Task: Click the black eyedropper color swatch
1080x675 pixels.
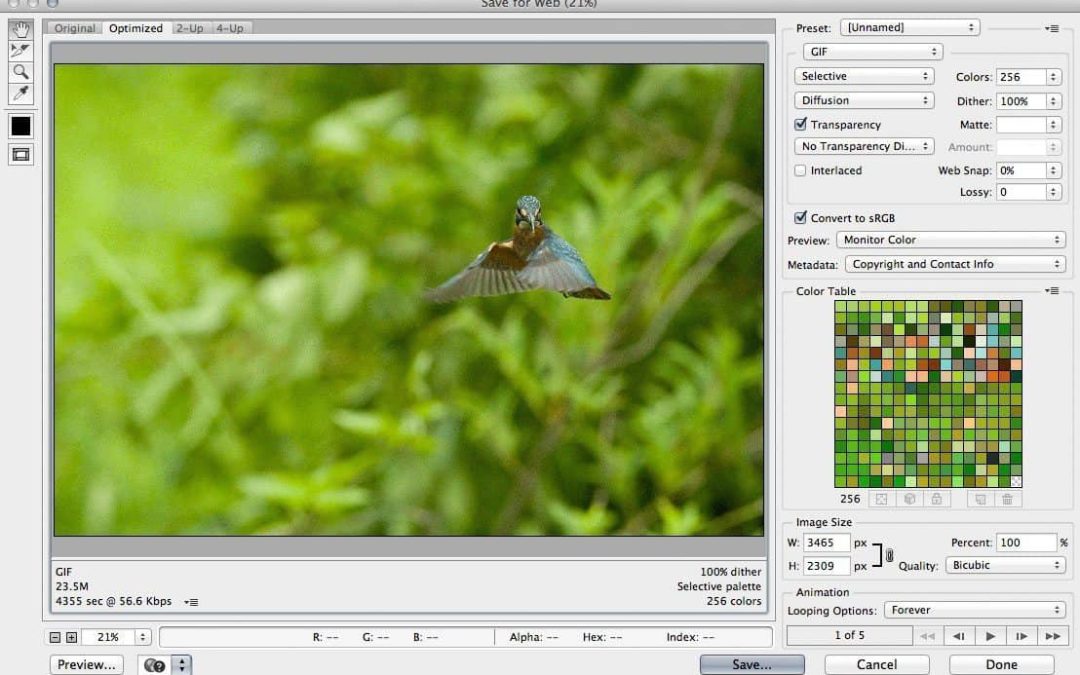Action: coord(21,125)
